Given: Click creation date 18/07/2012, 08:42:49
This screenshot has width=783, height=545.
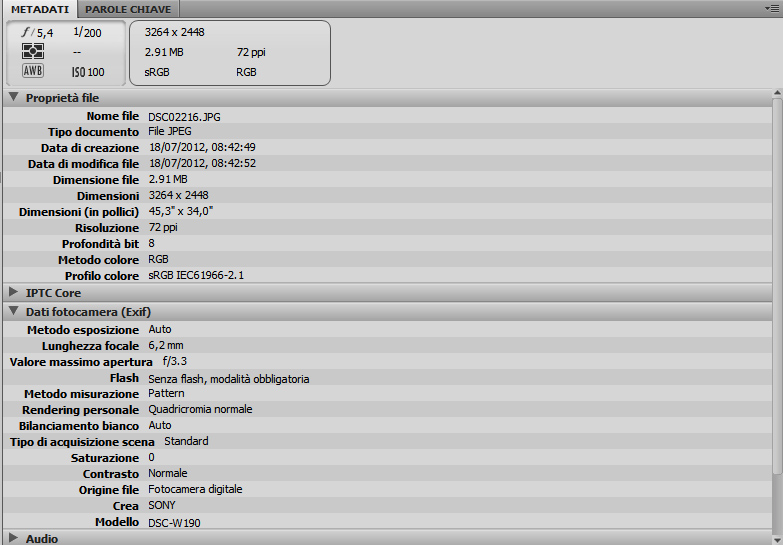Looking at the screenshot, I should (x=202, y=147).
